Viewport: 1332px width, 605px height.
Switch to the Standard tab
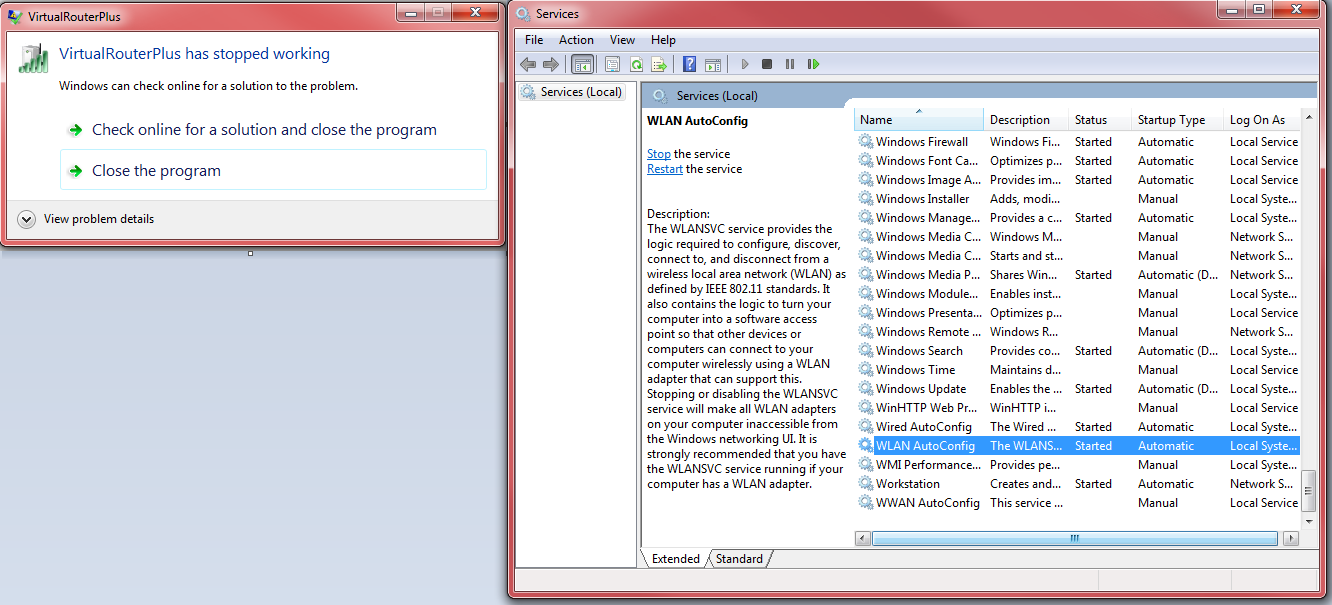739,559
